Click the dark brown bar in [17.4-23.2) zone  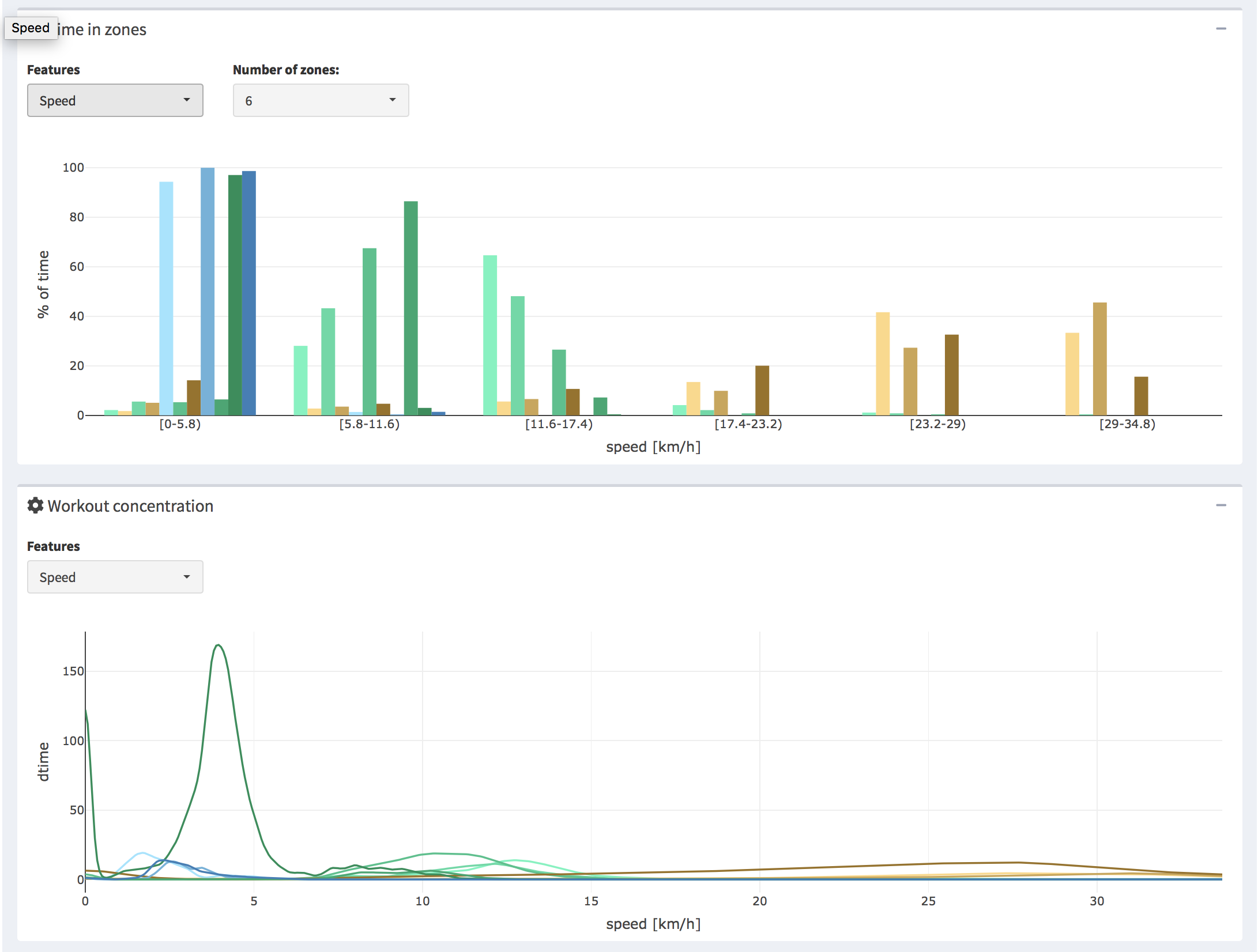(762, 390)
